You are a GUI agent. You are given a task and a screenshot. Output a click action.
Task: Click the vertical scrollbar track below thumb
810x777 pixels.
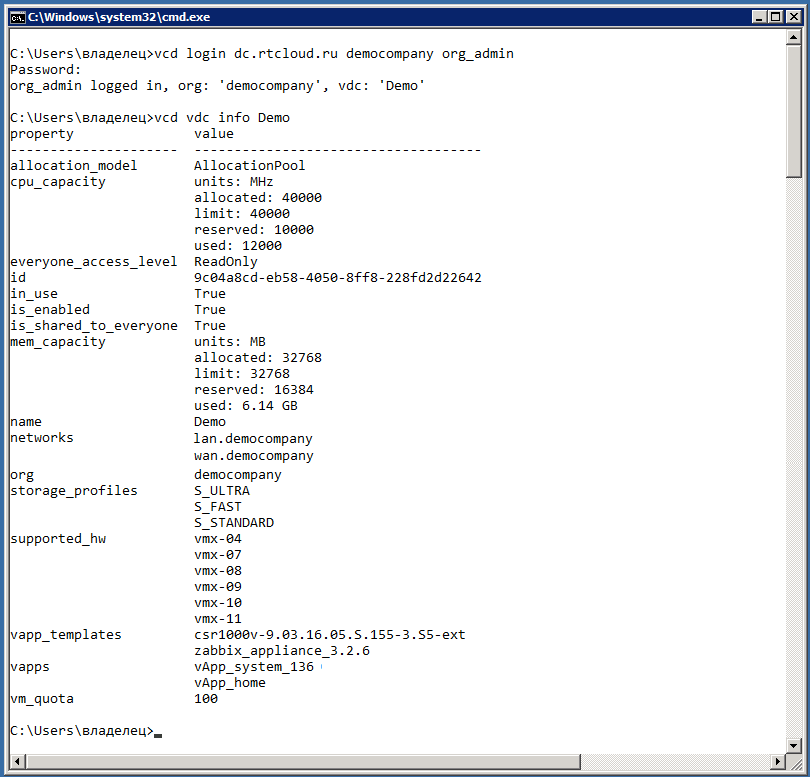[x=794, y=450]
